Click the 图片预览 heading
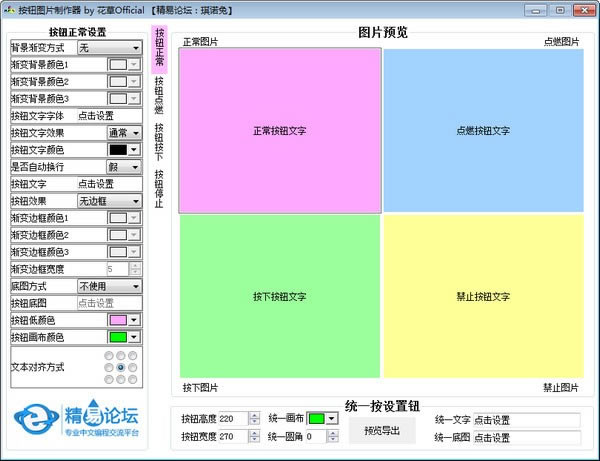600x461 pixels. pyautogui.click(x=383, y=32)
